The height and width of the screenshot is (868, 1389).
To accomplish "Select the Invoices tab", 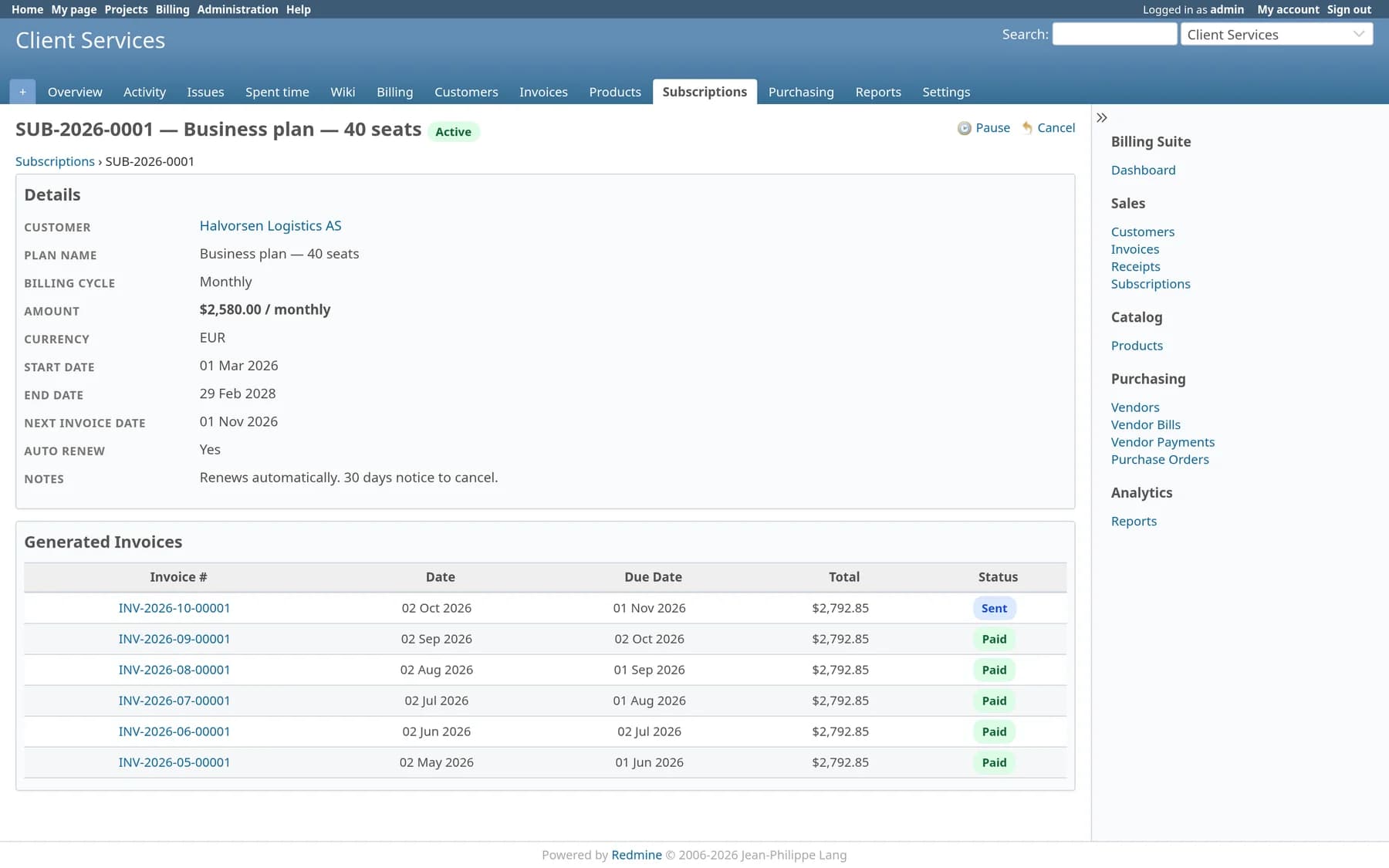I will tap(543, 92).
